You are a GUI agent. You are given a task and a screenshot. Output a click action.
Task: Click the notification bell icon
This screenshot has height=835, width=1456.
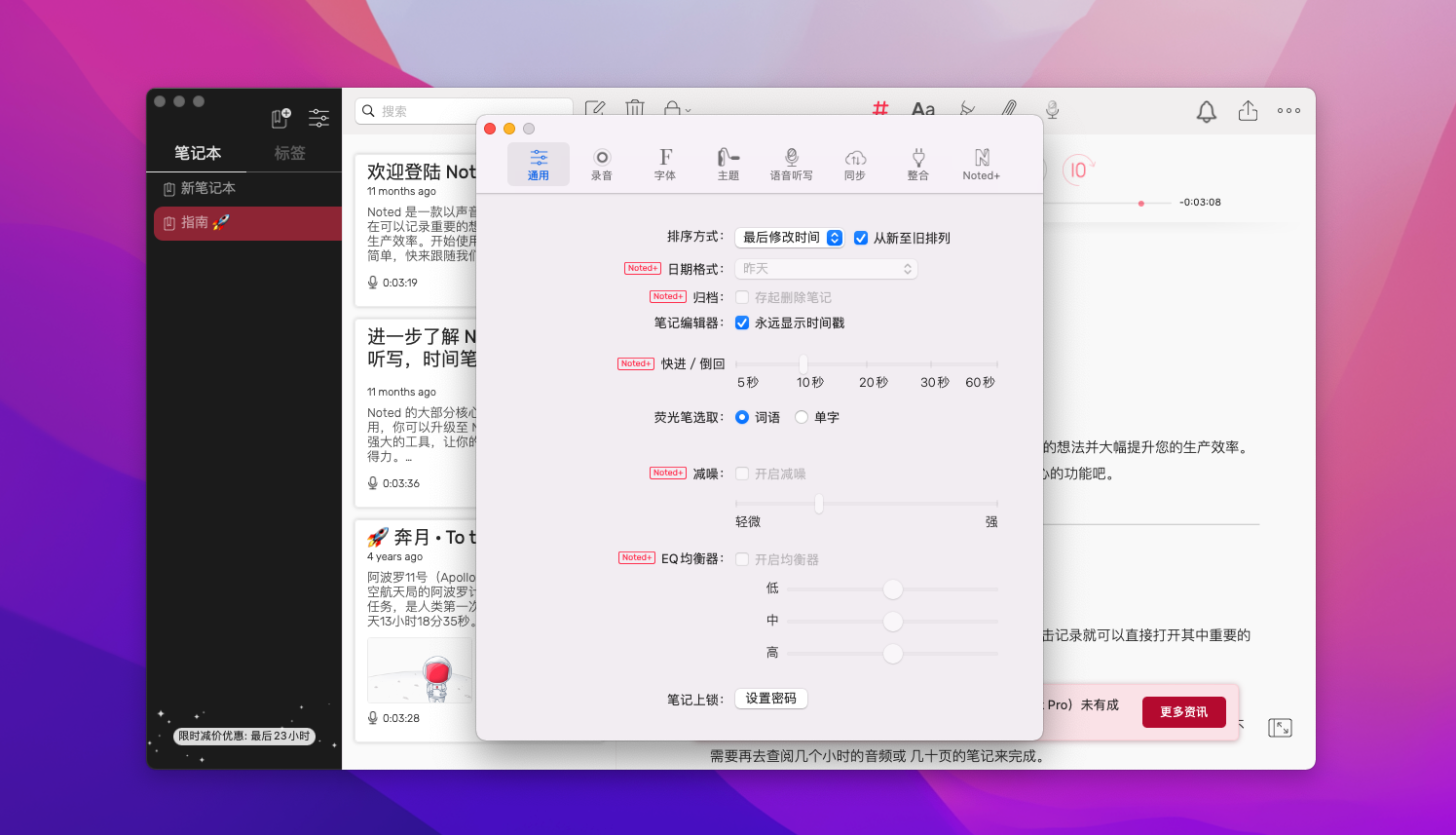click(x=1206, y=111)
